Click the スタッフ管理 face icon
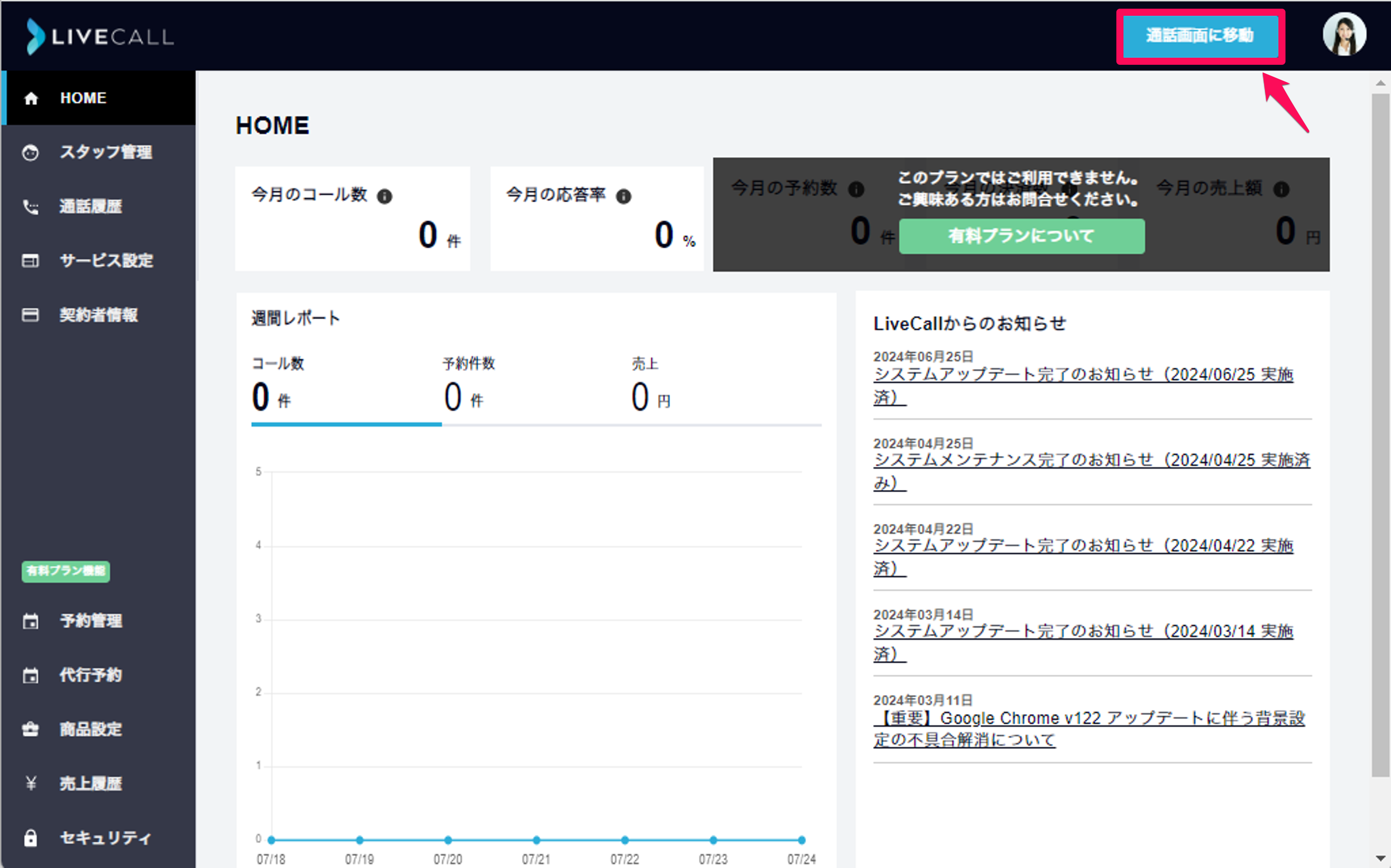Viewport: 1391px width, 868px height. pos(30,153)
